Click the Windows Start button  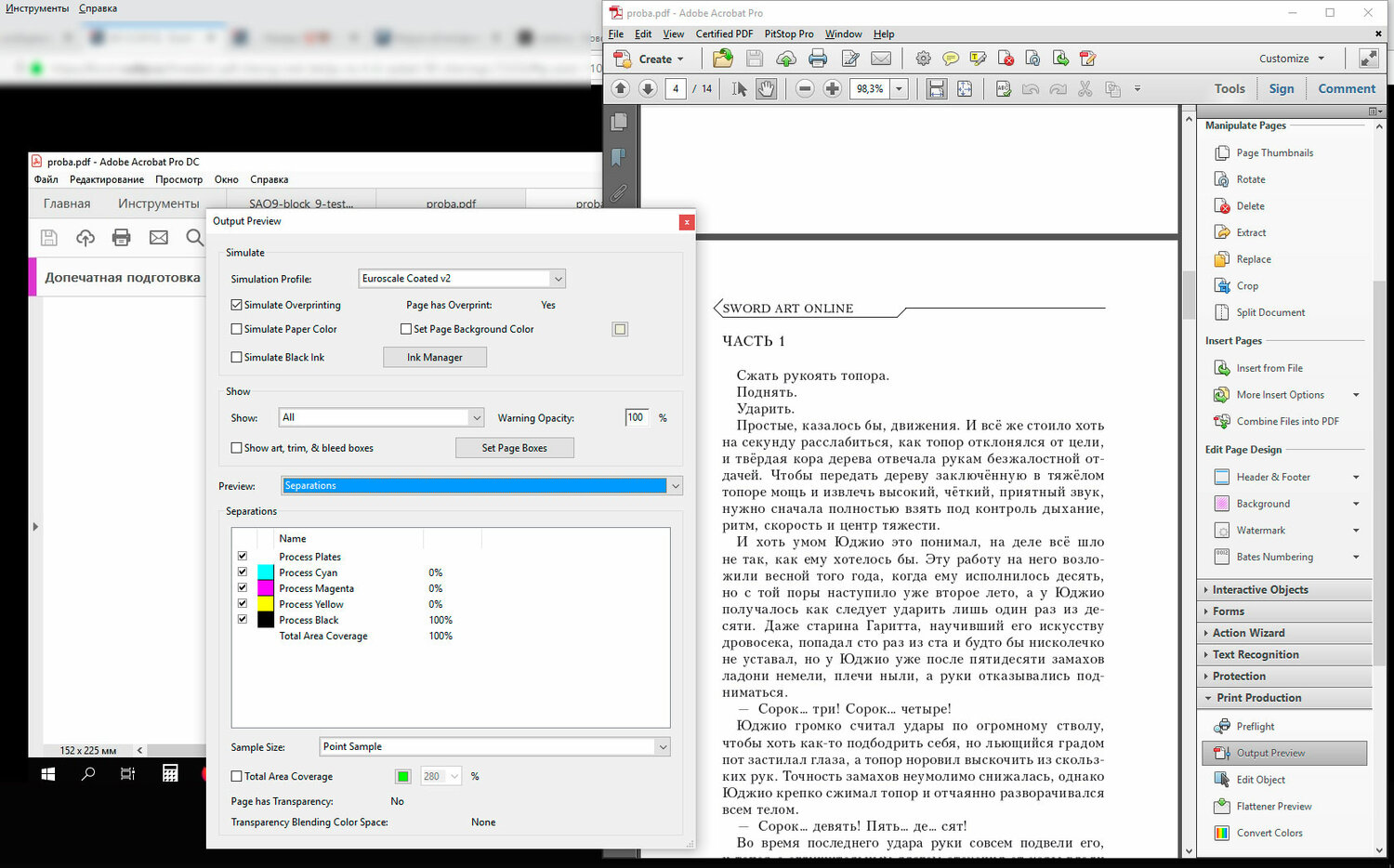48,773
